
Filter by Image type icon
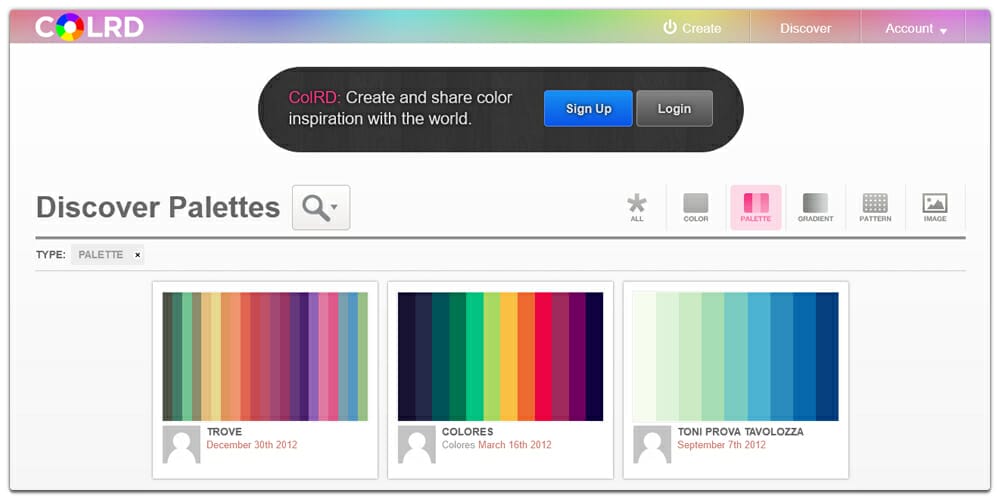point(935,207)
